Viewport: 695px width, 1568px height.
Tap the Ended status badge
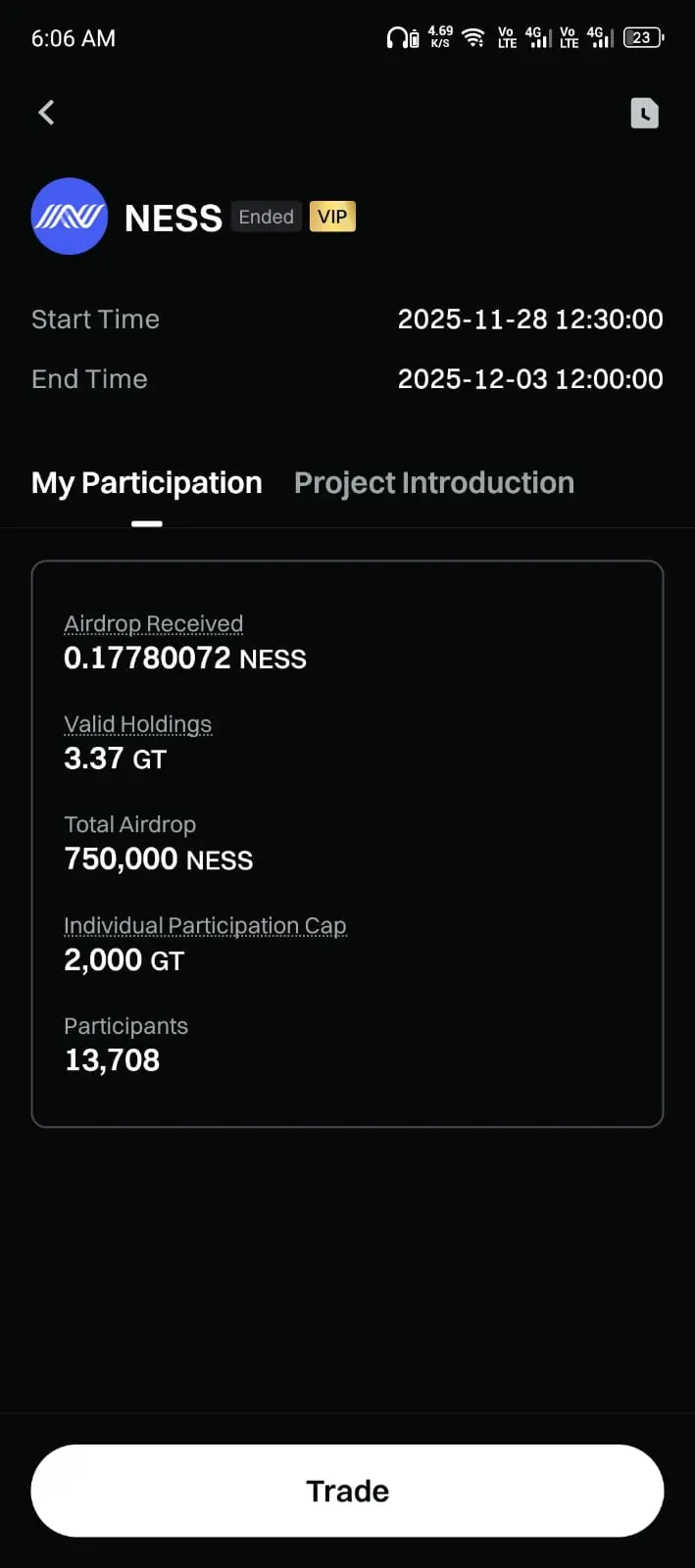(x=266, y=217)
